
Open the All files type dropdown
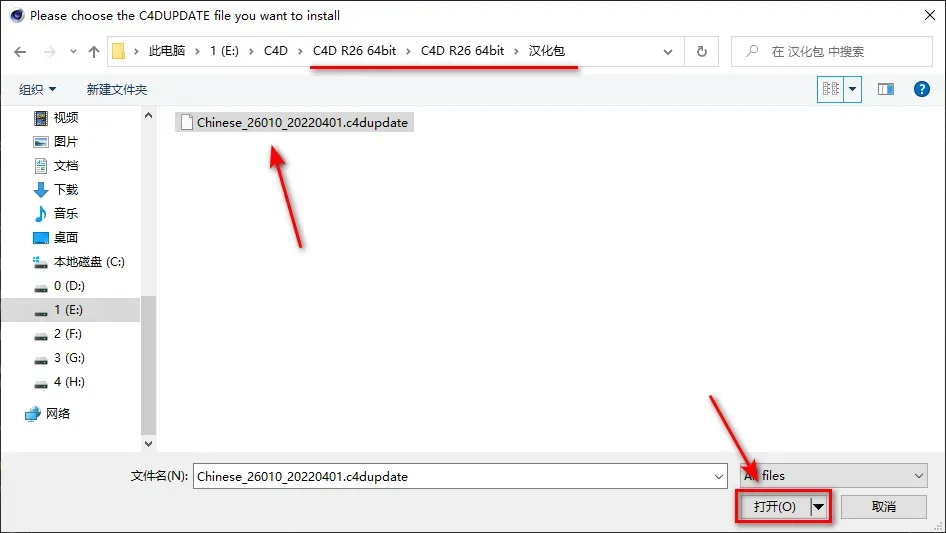[834, 476]
